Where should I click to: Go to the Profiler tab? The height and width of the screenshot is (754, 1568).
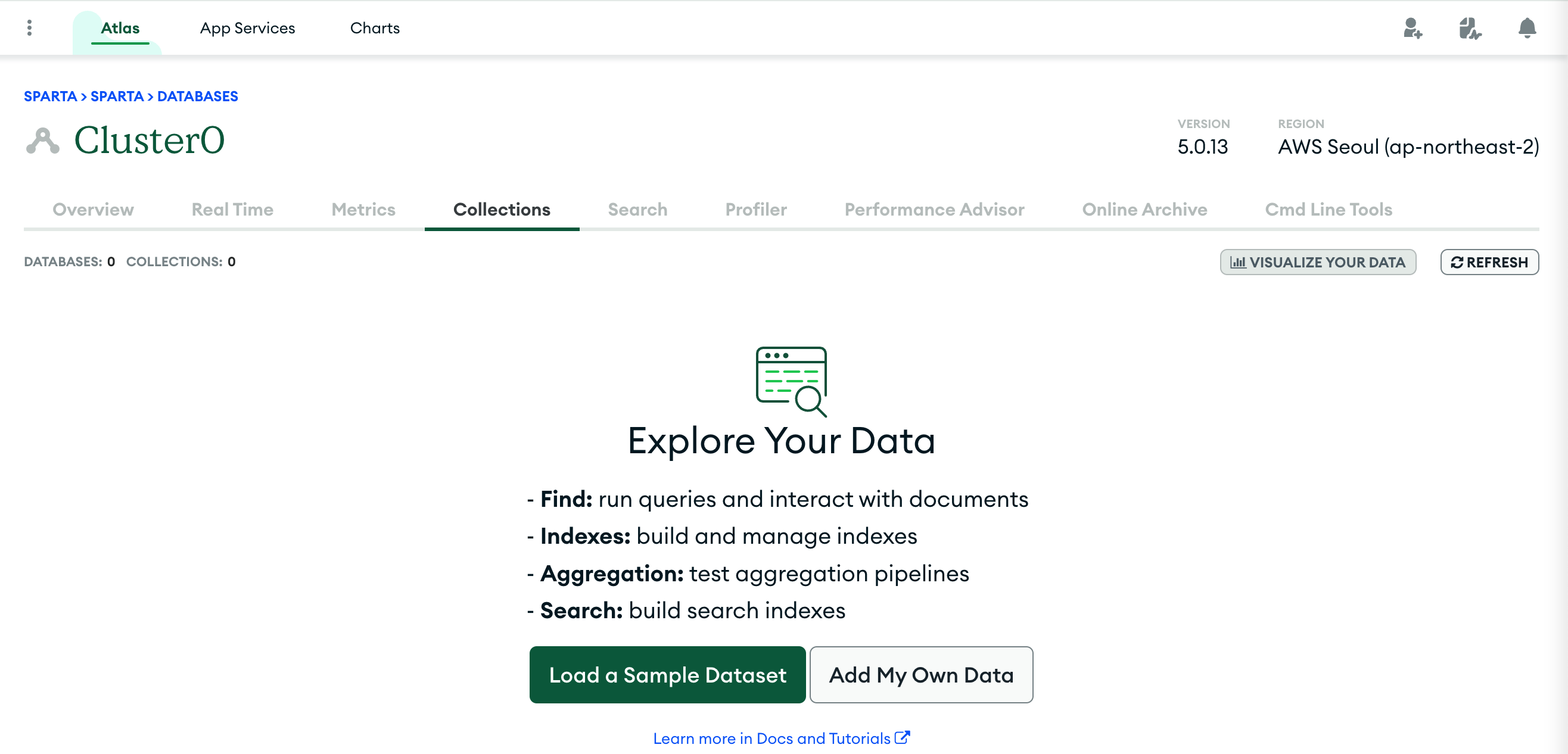click(x=756, y=209)
